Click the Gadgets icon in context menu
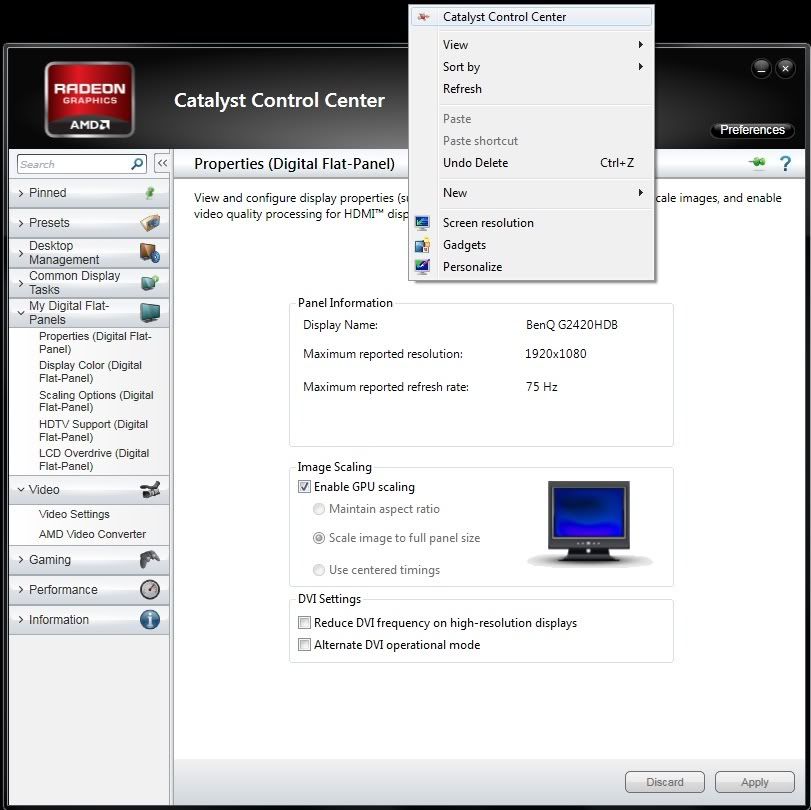 422,245
